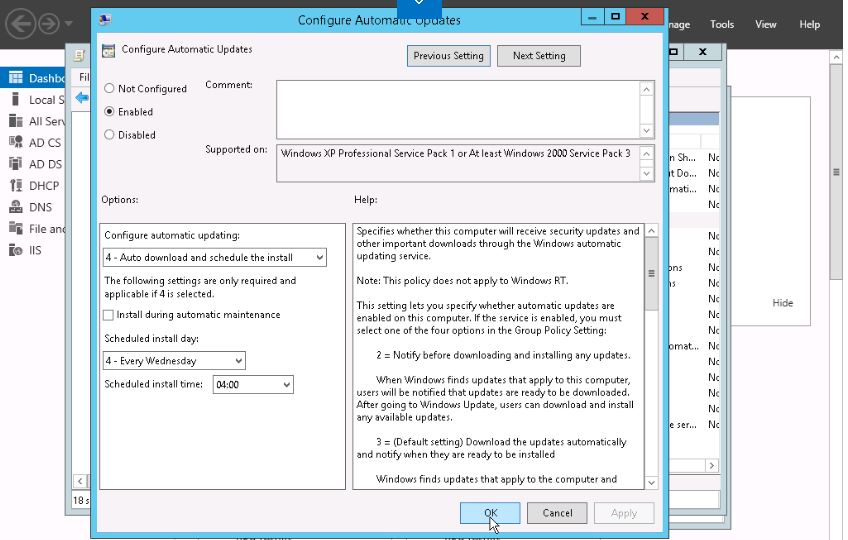Click the AD CS role icon
This screenshot has width=848, height=540.
(16, 142)
